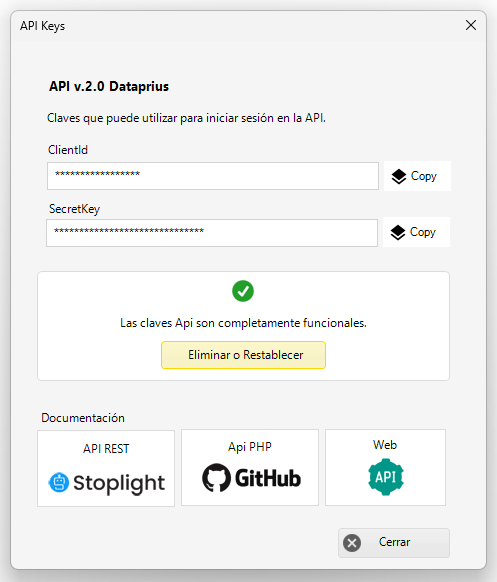Click the Web label above API icon

[x=385, y=445]
